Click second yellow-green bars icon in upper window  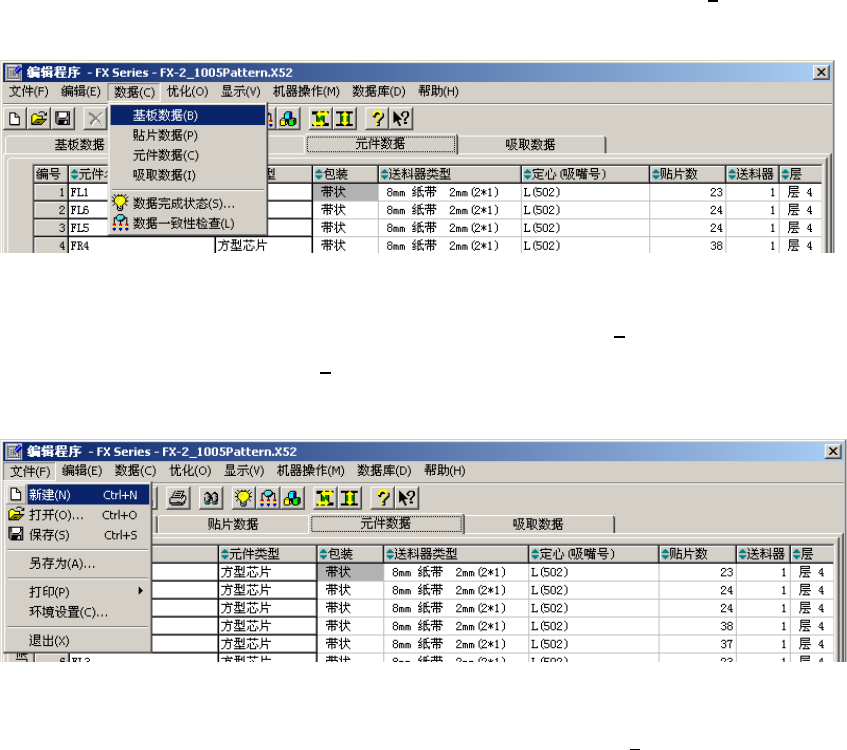(x=344, y=118)
